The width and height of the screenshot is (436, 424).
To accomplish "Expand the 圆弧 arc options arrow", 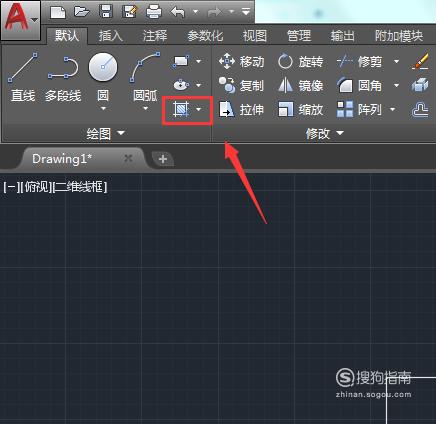I will point(145,108).
